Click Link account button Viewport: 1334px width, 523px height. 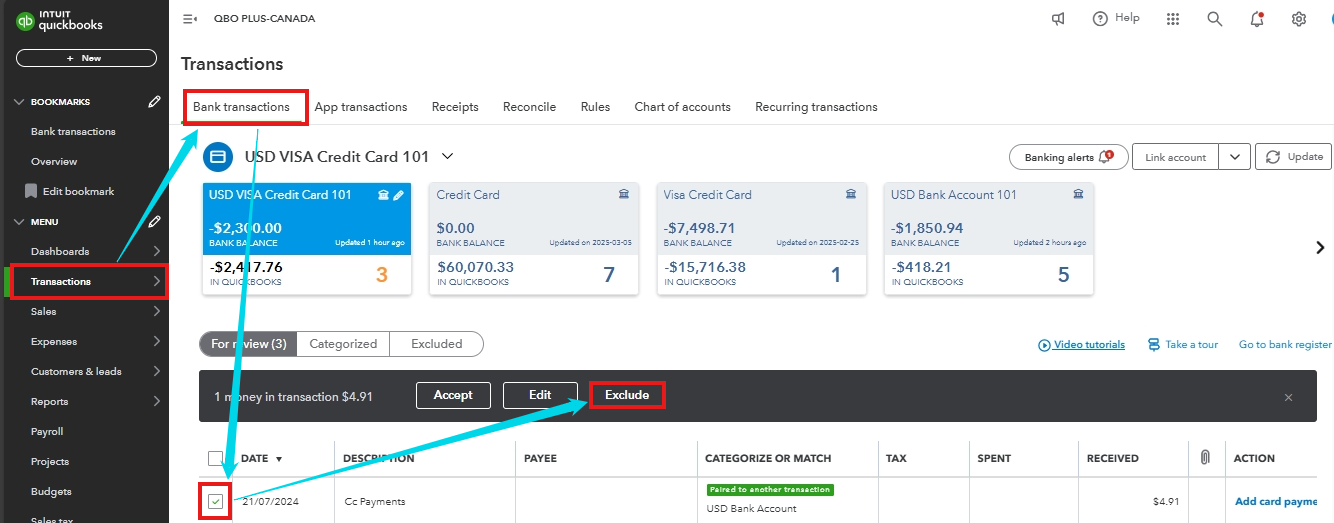tap(1176, 157)
